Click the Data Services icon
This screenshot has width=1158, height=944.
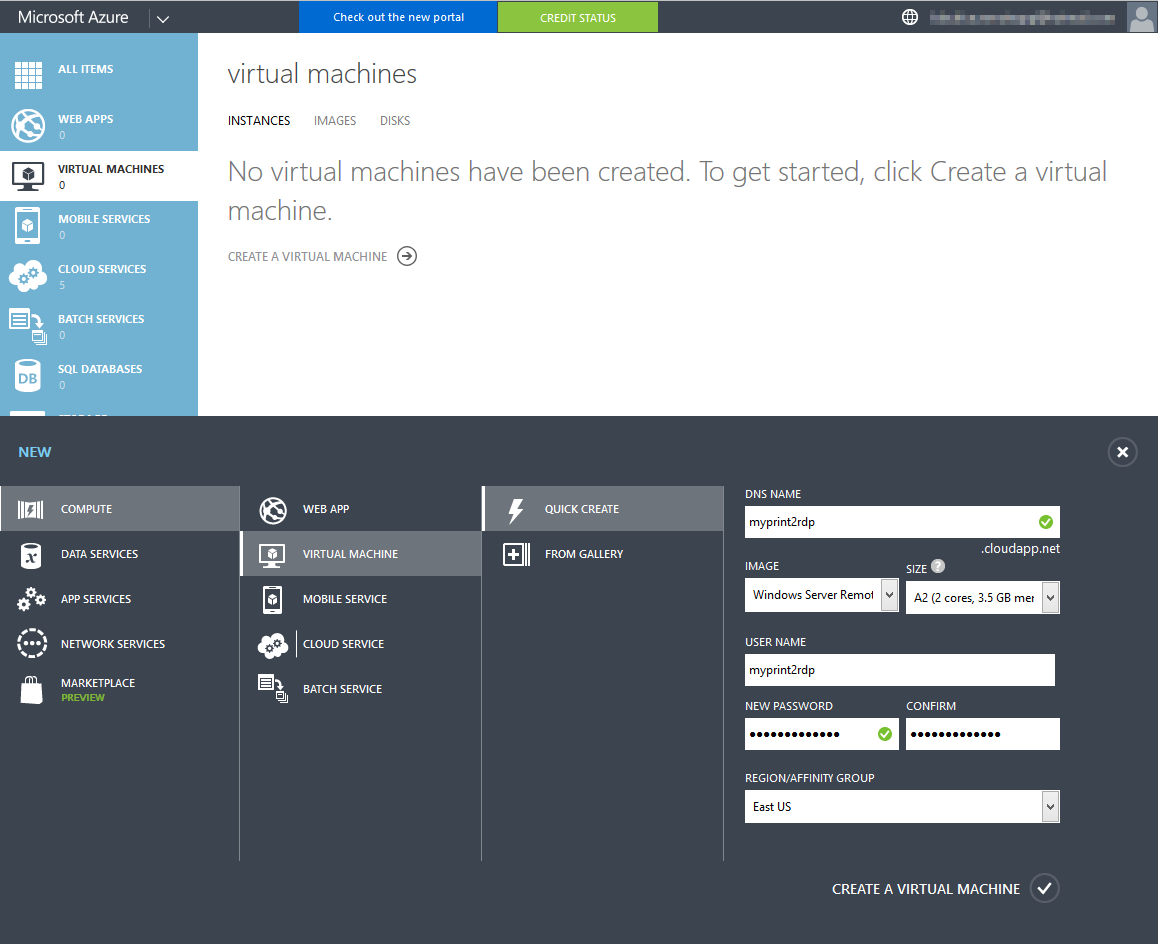coord(31,555)
